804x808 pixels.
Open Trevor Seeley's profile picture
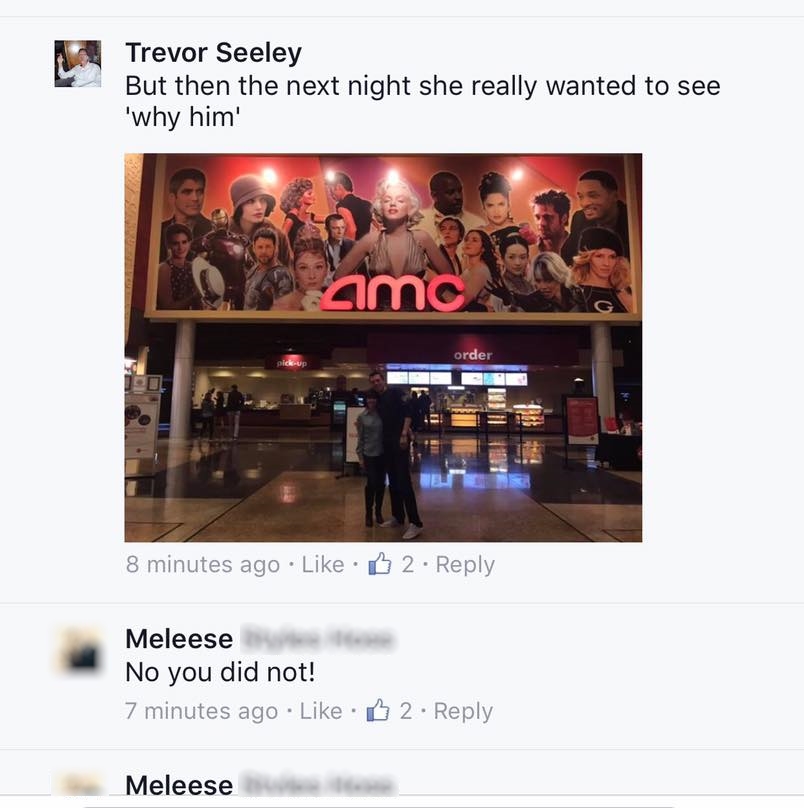[78, 63]
